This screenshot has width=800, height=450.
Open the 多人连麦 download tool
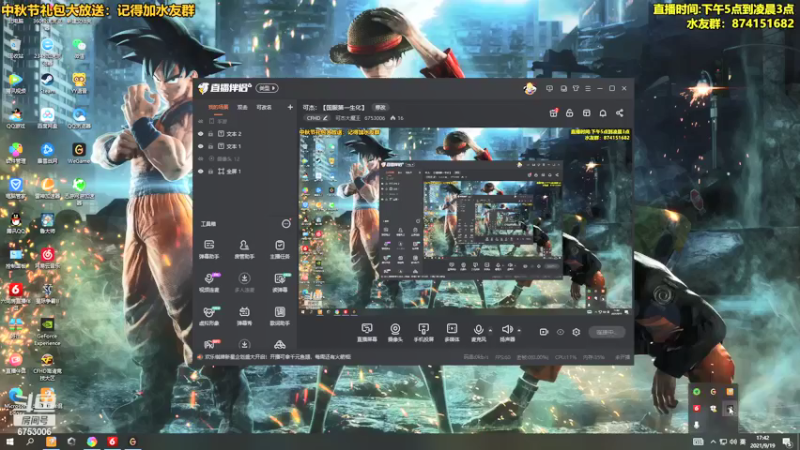(x=244, y=282)
